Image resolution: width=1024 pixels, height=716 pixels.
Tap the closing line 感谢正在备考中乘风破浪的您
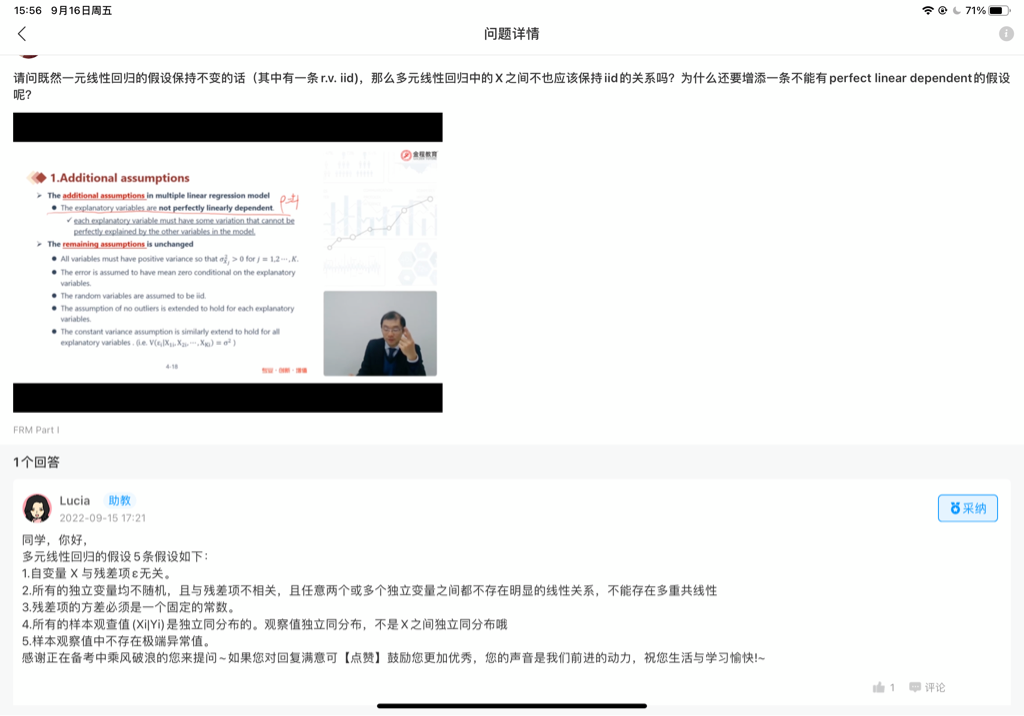point(393,658)
